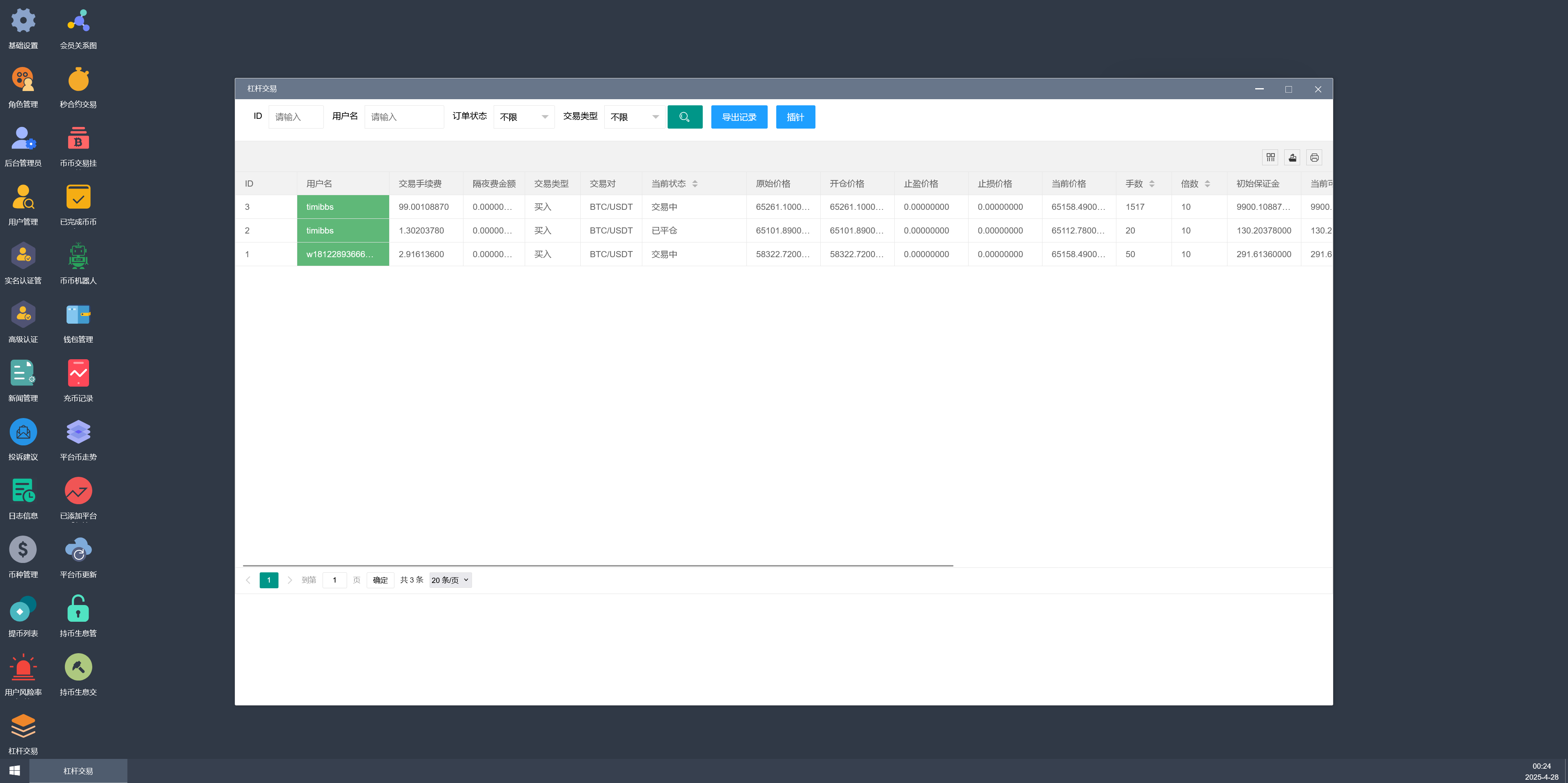Launch 秒合约交易 icon
This screenshot has height=783, width=1568.
click(x=78, y=80)
